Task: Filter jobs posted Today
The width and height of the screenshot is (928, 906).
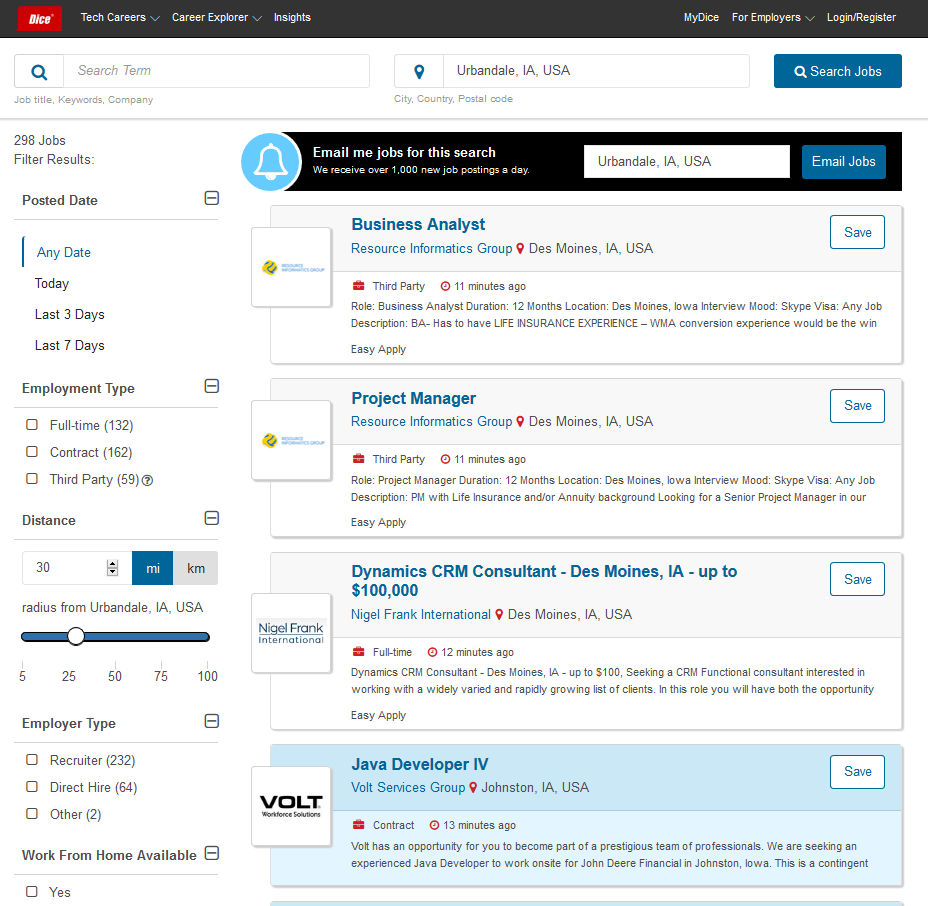Action: click(x=51, y=283)
